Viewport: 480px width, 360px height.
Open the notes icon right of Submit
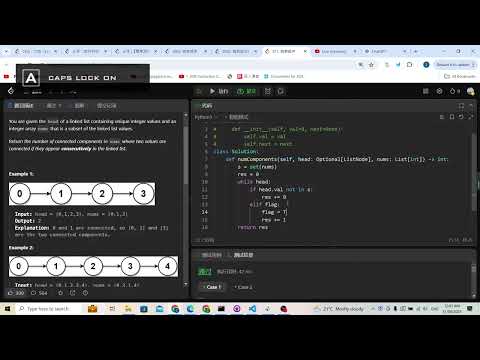coord(267,91)
